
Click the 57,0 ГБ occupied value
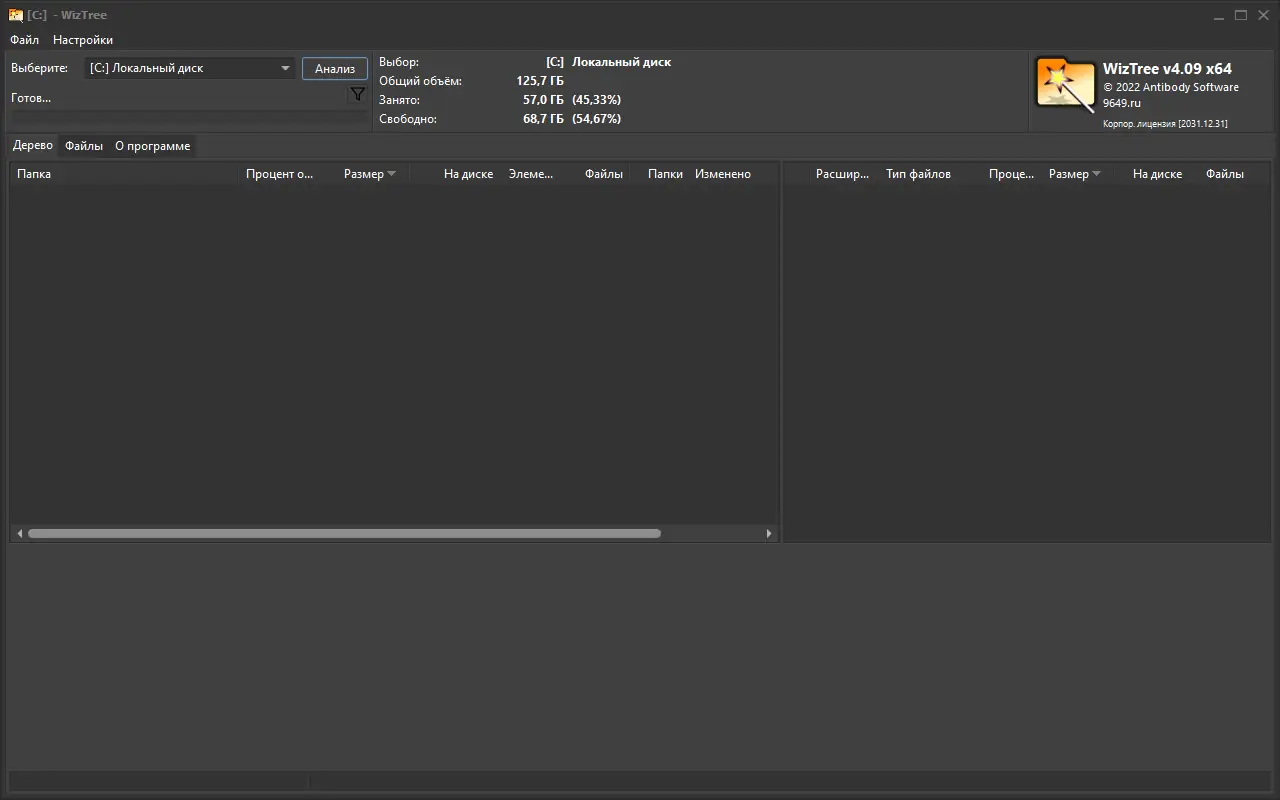tap(543, 100)
